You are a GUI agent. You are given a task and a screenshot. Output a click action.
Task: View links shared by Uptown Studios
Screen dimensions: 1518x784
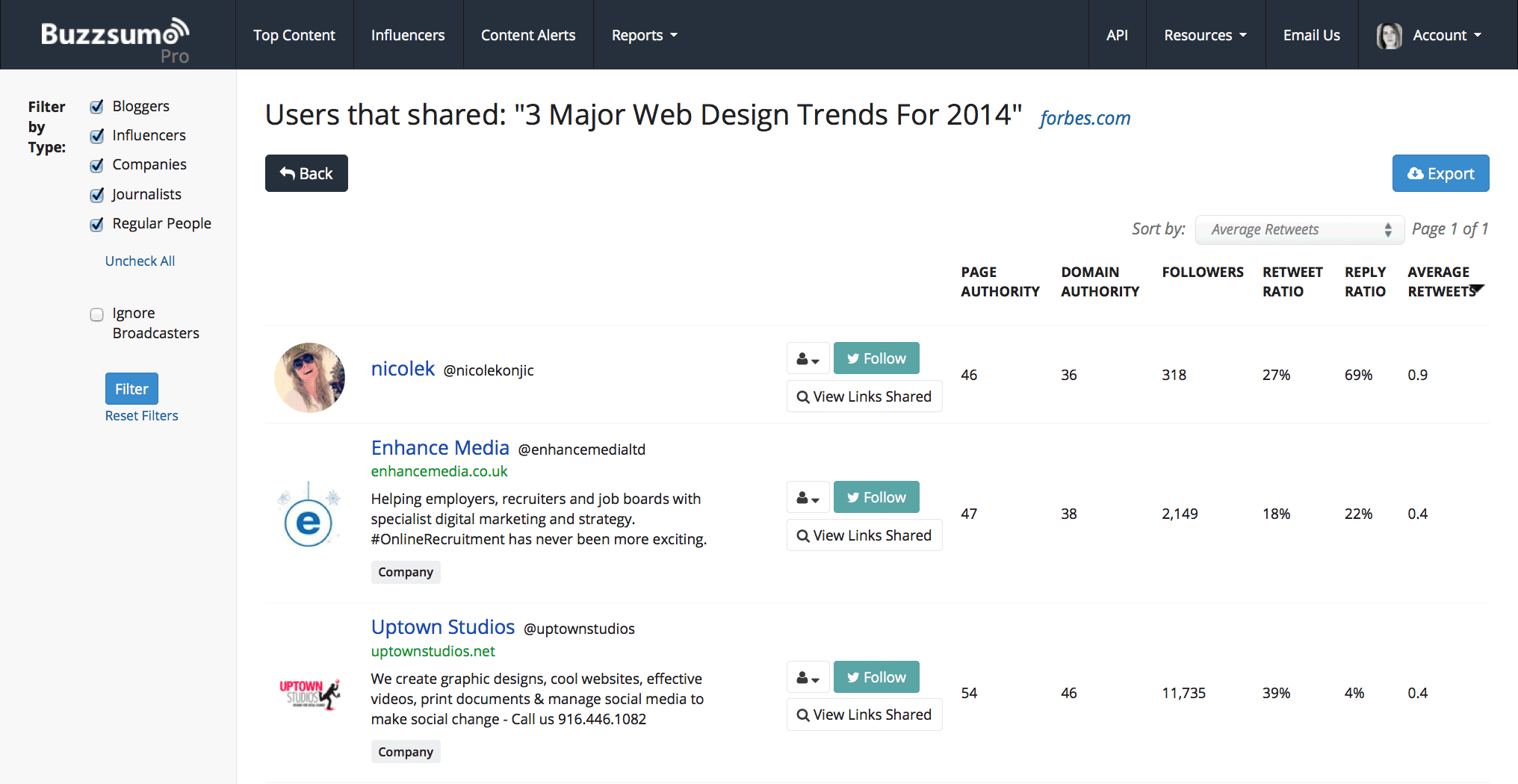pos(864,715)
